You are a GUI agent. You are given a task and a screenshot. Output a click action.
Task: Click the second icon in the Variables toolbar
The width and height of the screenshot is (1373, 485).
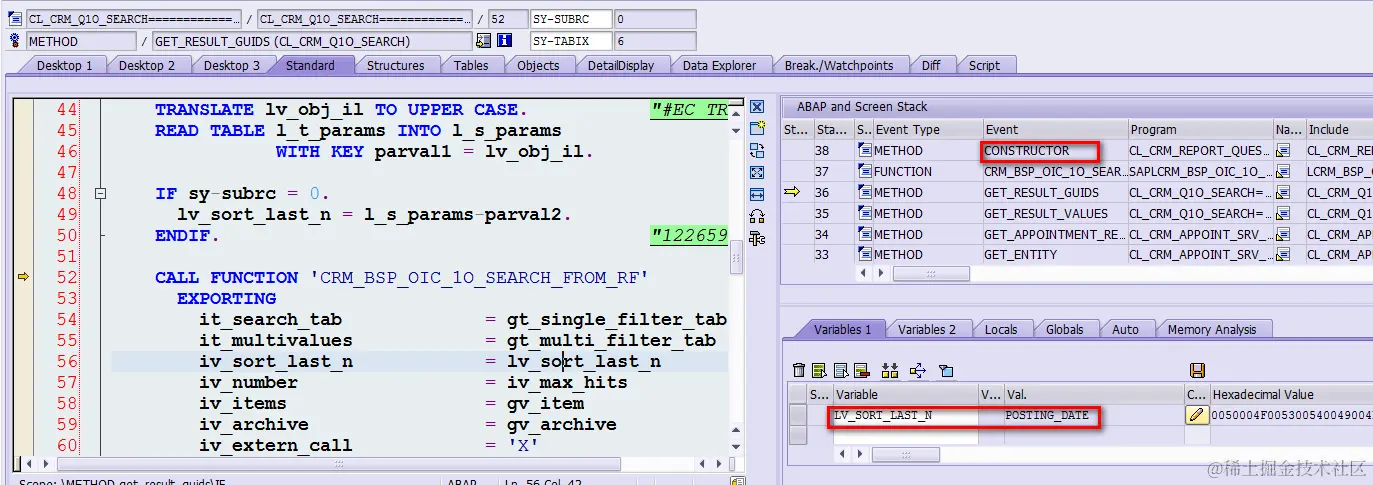click(819, 370)
